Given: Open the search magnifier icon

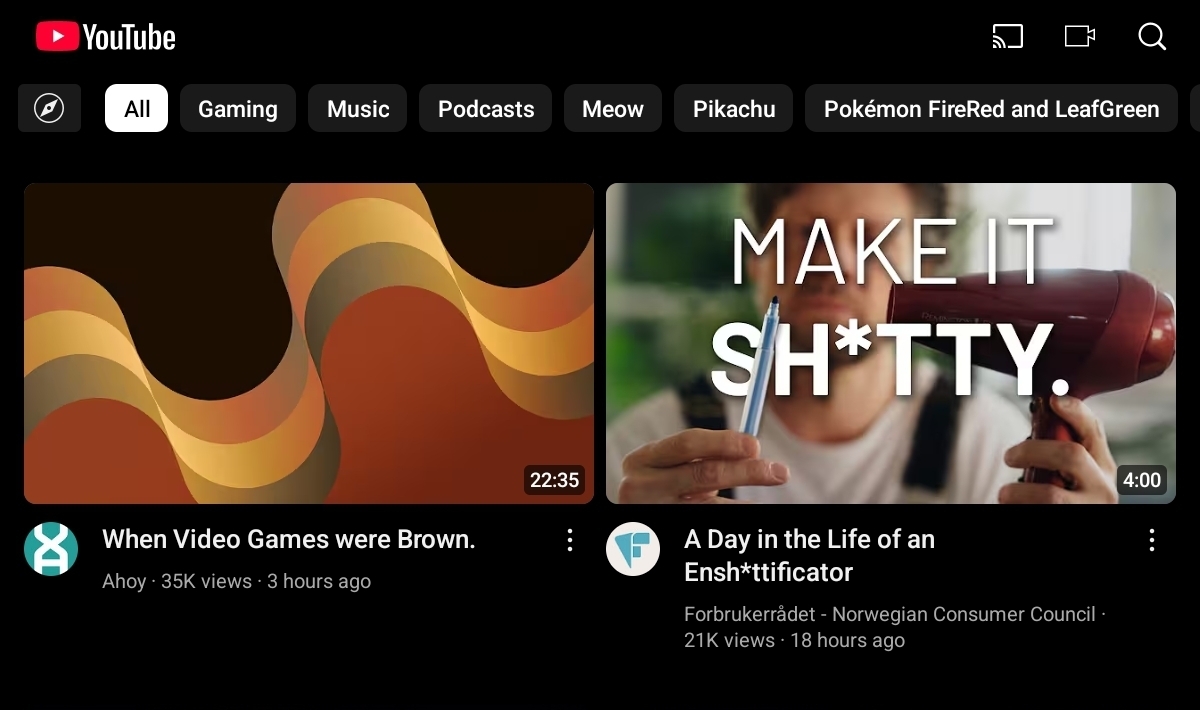Looking at the screenshot, I should click(1152, 37).
